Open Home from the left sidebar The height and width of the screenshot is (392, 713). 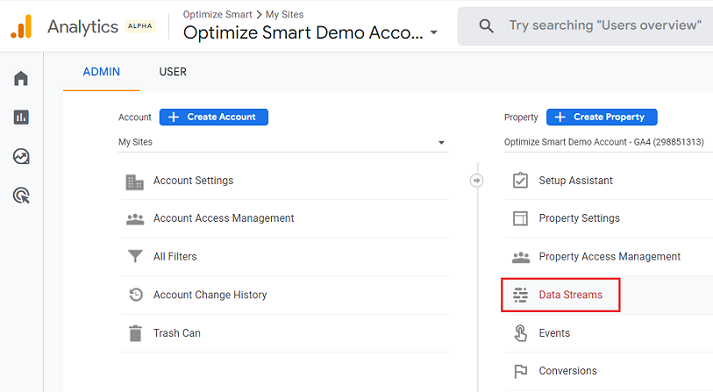click(21, 78)
